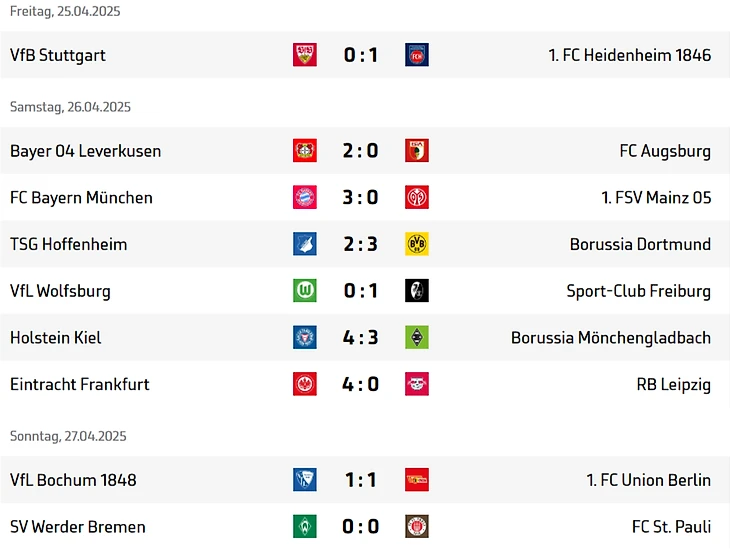This screenshot has height=553, width=730.
Task: Click the Sport-Club Freiburg logo
Action: tap(417, 291)
